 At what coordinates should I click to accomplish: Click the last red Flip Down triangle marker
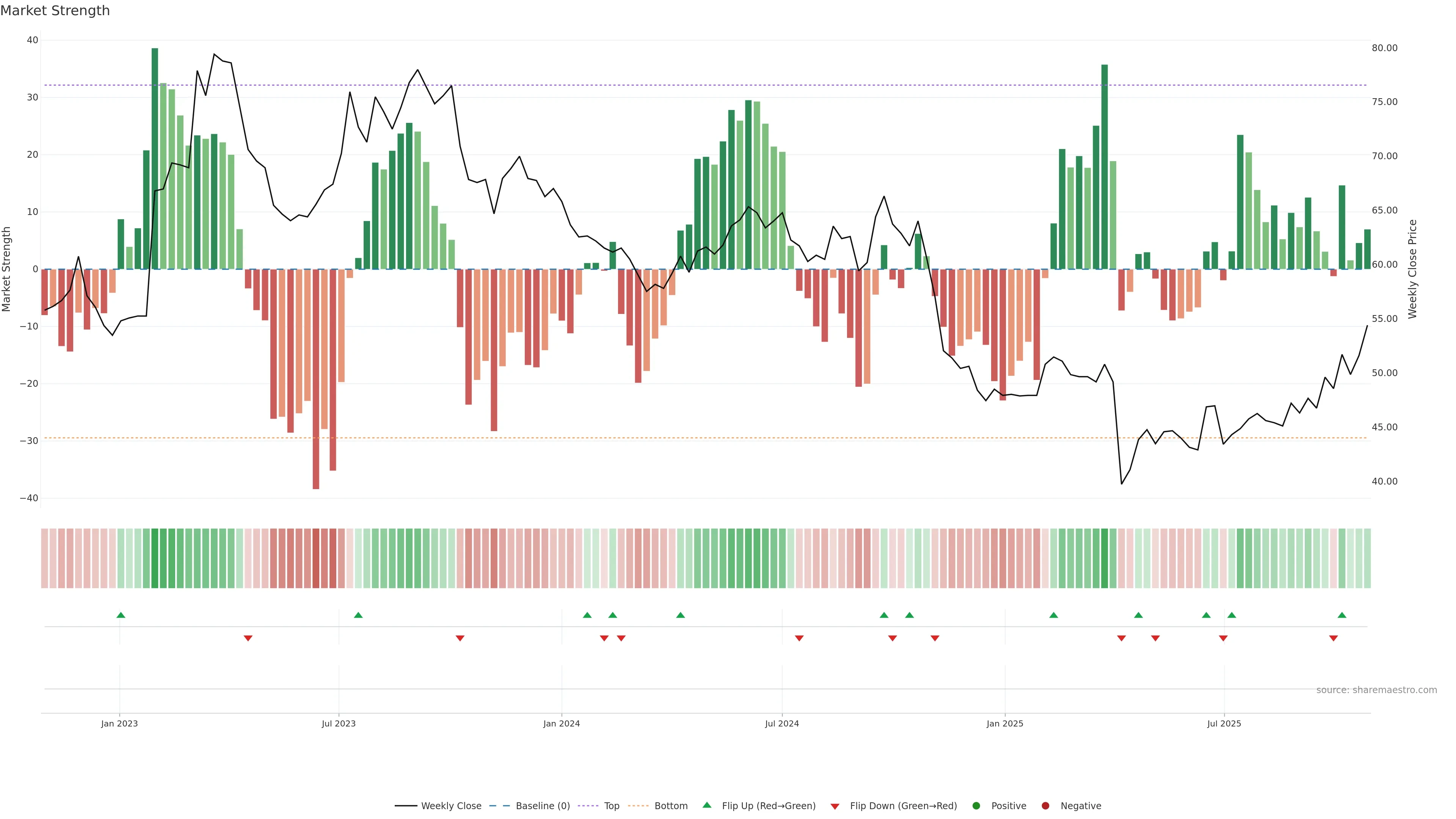[x=1334, y=638]
